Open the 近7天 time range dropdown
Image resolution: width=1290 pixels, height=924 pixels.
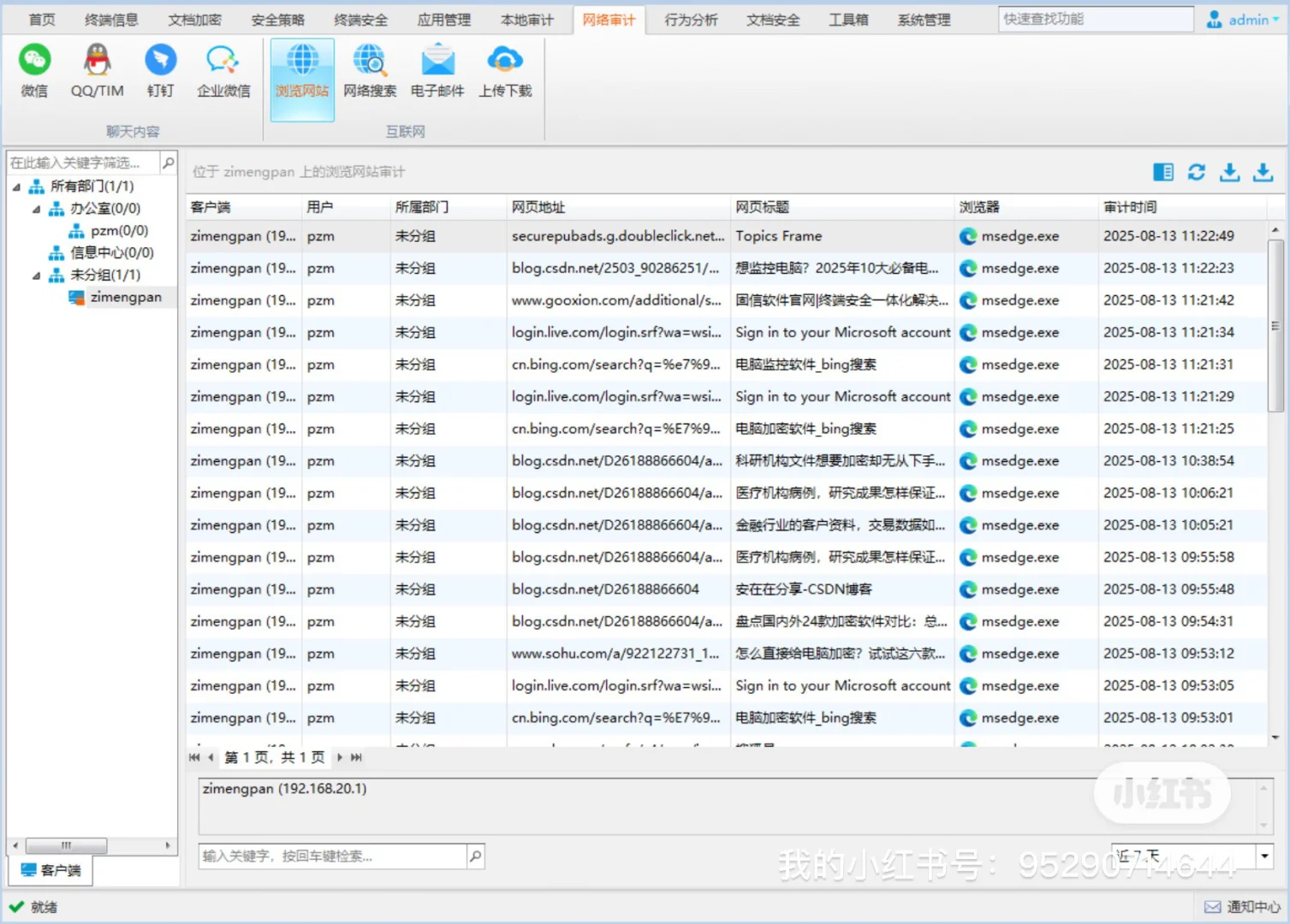tap(1265, 856)
